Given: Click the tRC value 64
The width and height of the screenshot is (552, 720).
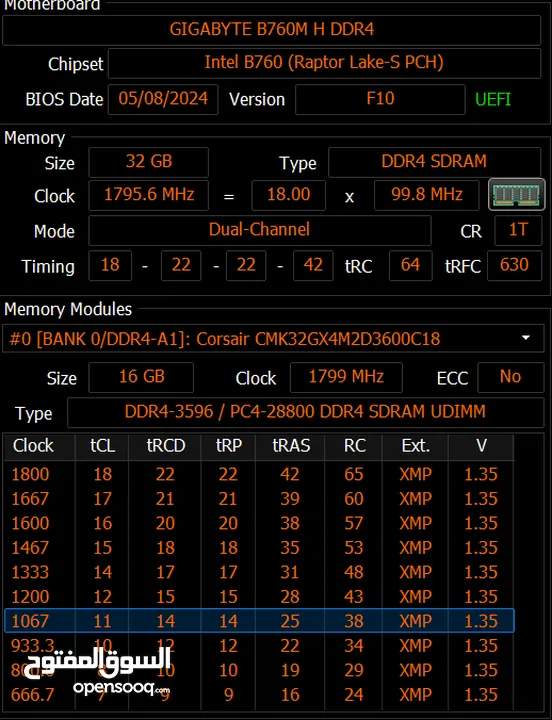Looking at the screenshot, I should (410, 265).
